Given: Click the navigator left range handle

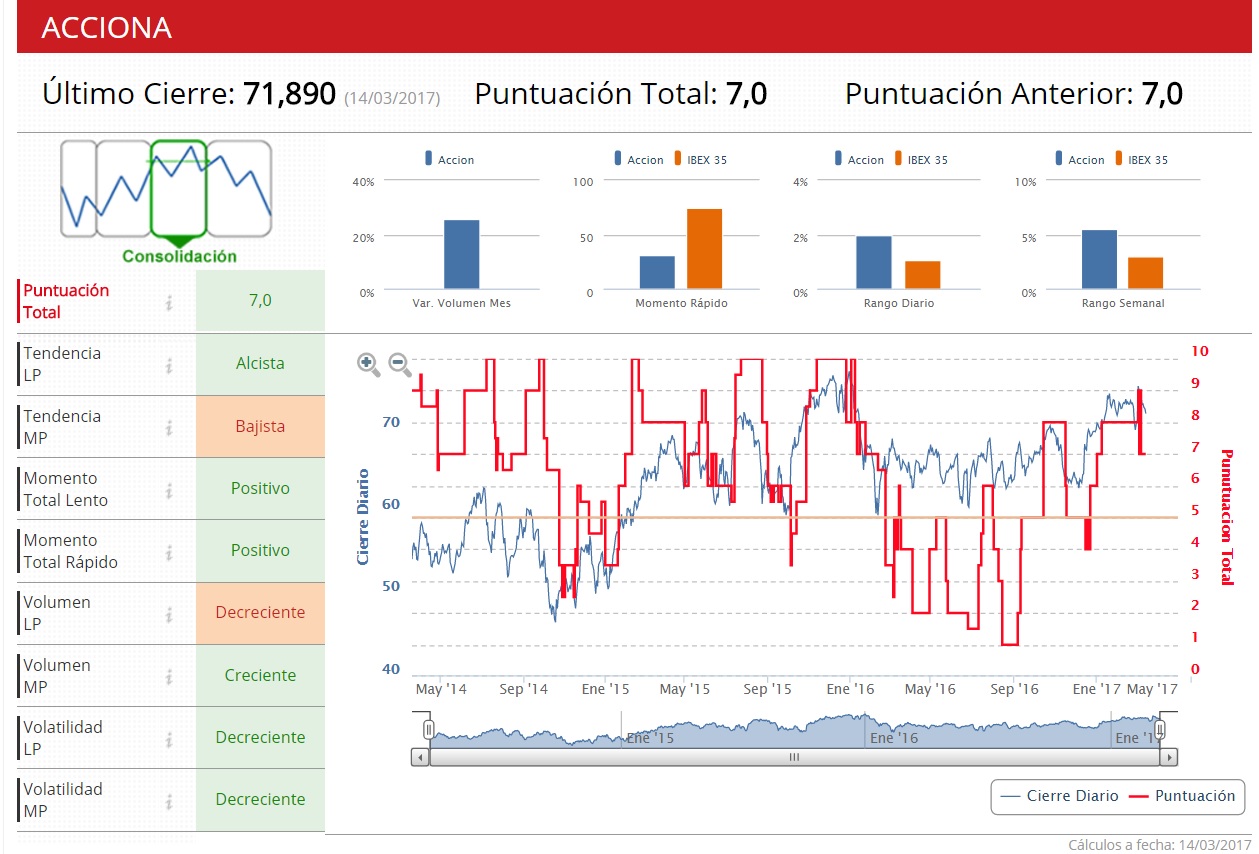Looking at the screenshot, I should (428, 730).
